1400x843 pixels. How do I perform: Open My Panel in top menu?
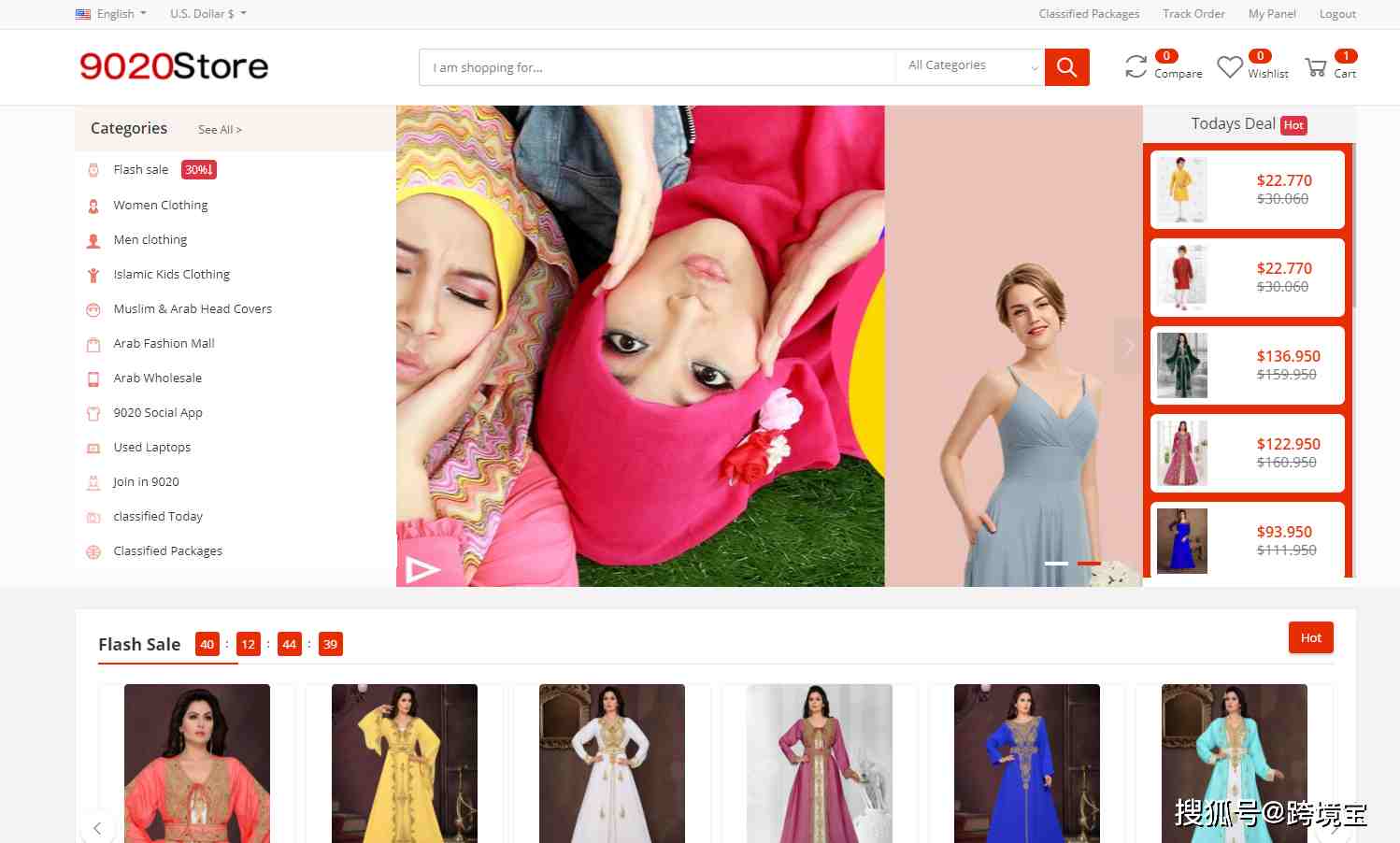(1271, 14)
